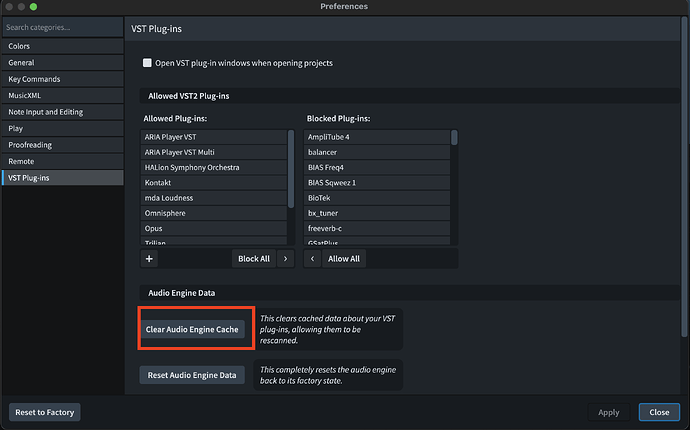This screenshot has width=690, height=430.
Task: Select AmpliTube 4 in Blocked Plug-ins list
Action: pos(328,136)
